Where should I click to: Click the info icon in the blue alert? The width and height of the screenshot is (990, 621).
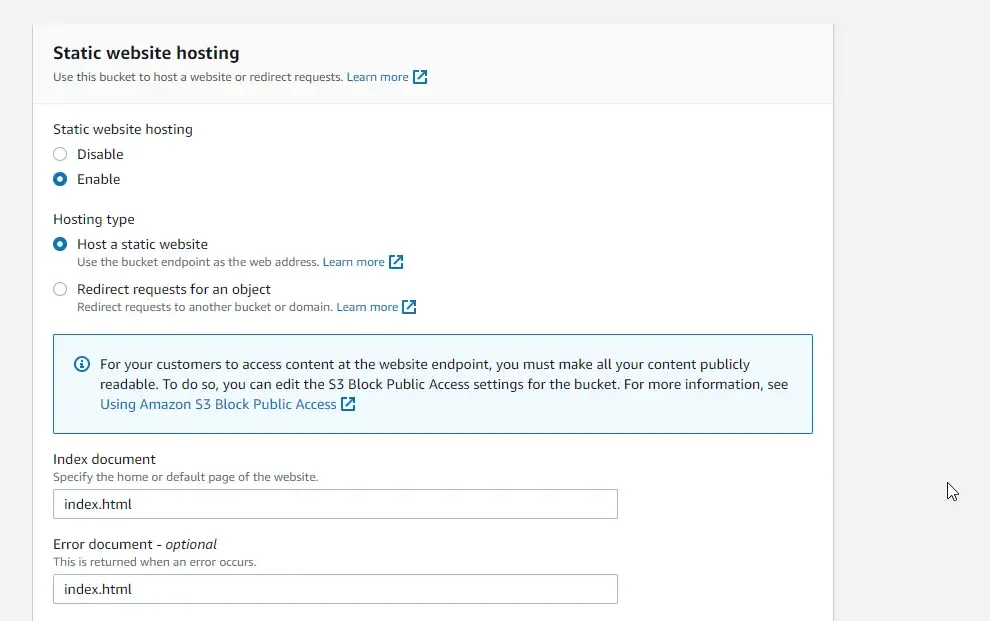[81, 364]
